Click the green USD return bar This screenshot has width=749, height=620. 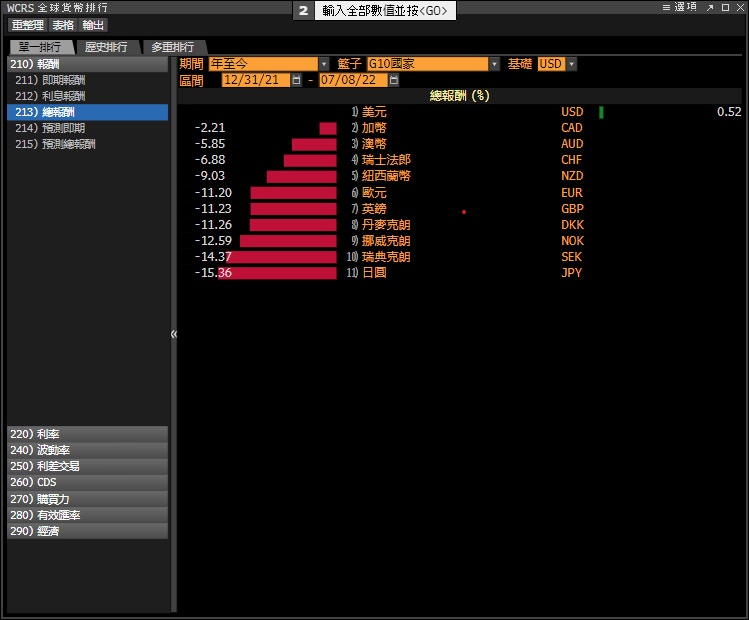click(x=601, y=112)
